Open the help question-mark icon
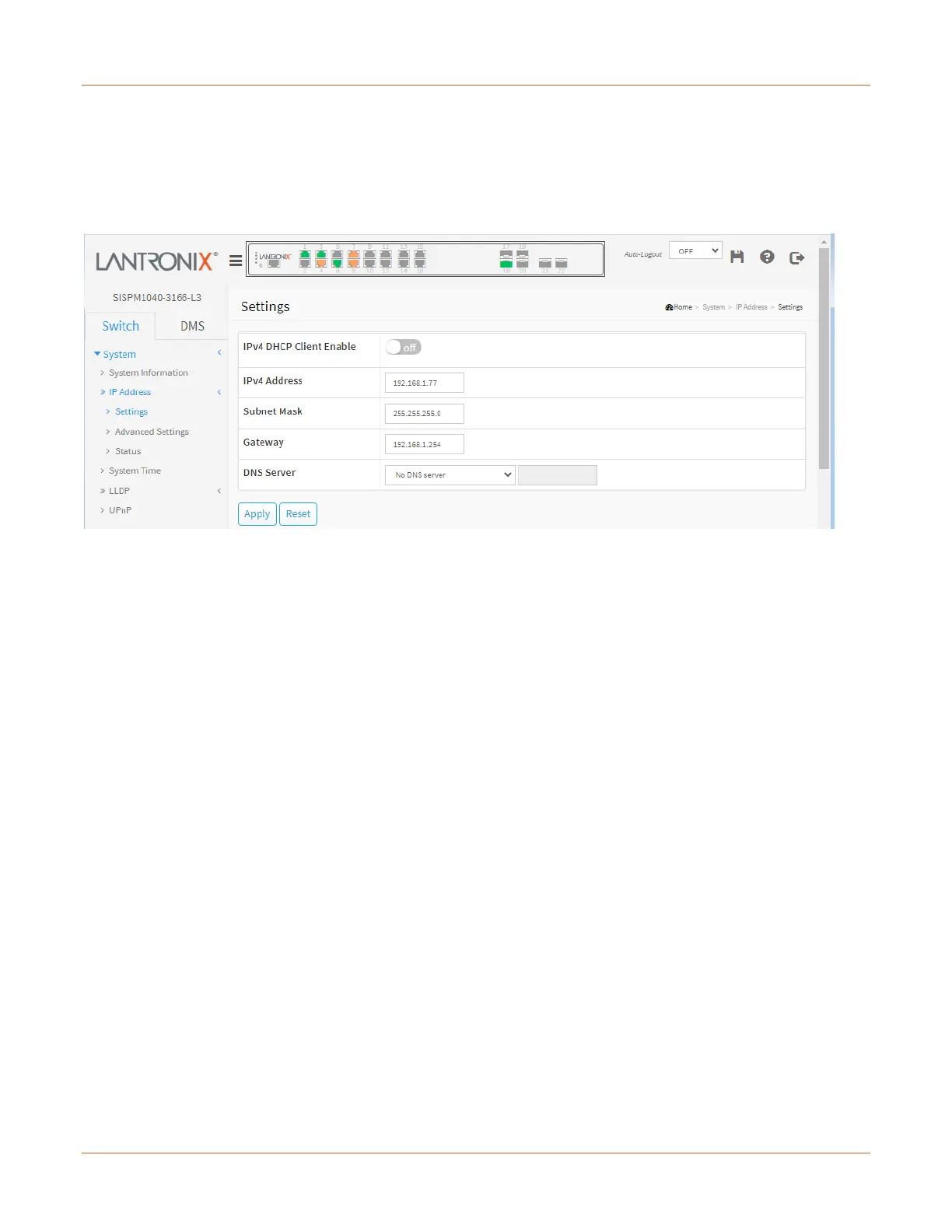The height and width of the screenshot is (1232, 952). point(767,257)
